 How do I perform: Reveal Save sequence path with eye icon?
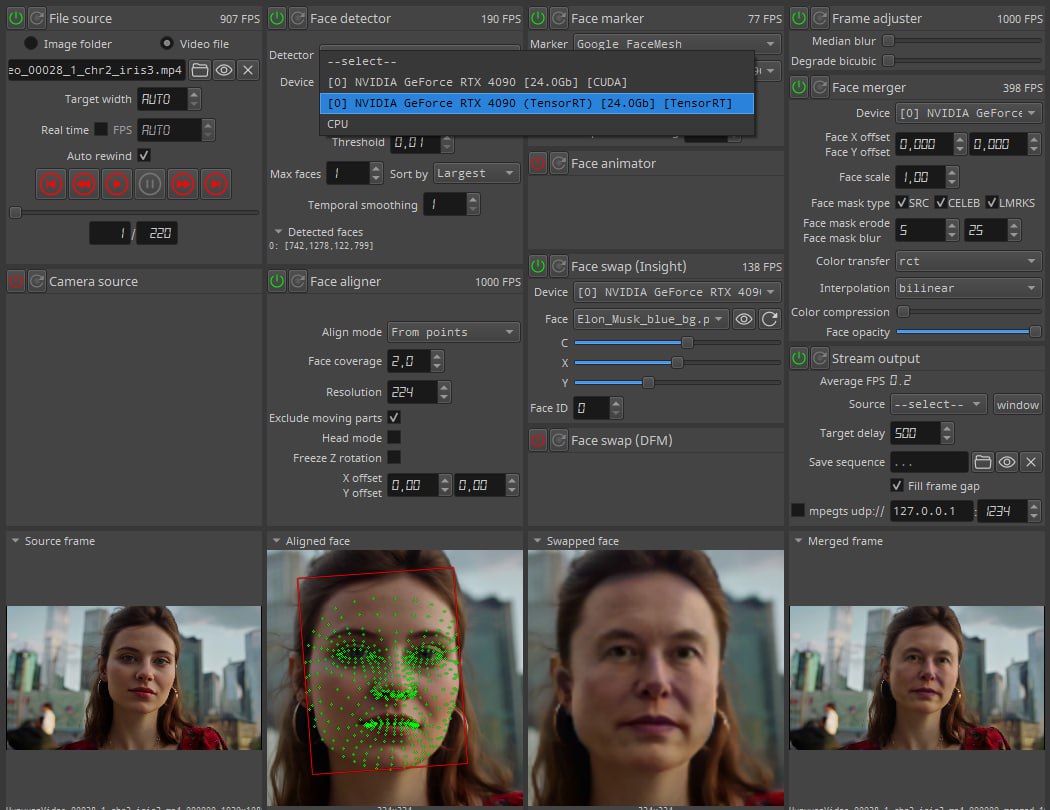[1007, 462]
